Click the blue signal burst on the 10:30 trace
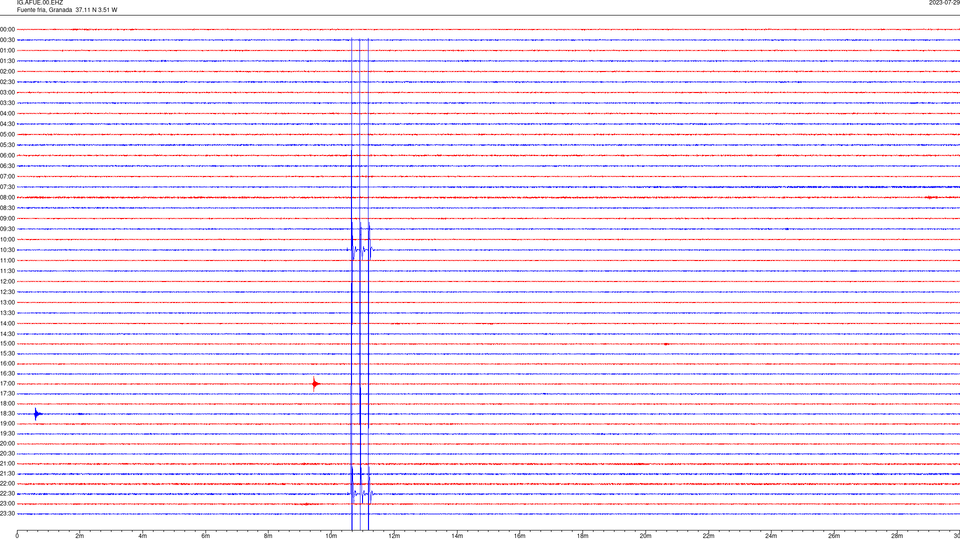Screen dimensions: 960x540 coord(361,250)
